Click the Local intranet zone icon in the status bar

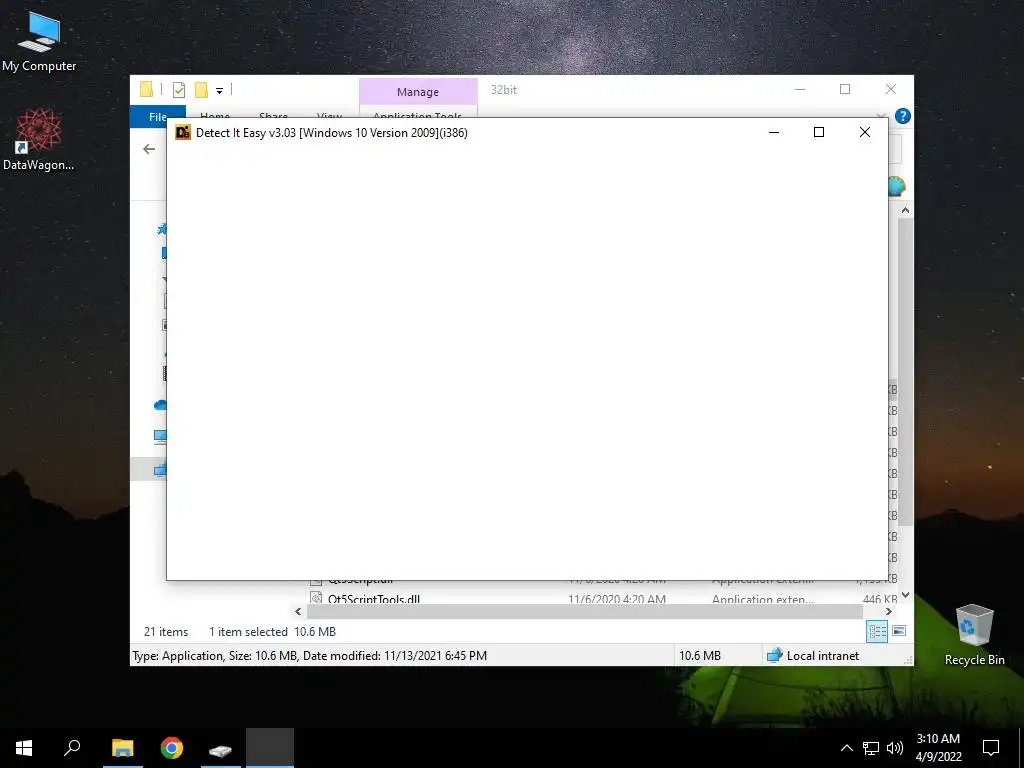point(775,655)
